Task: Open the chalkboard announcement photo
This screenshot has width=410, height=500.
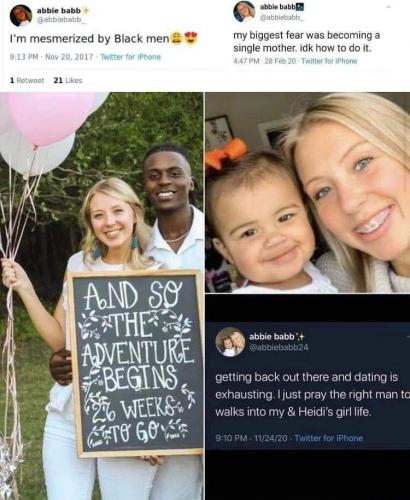Action: point(101,296)
